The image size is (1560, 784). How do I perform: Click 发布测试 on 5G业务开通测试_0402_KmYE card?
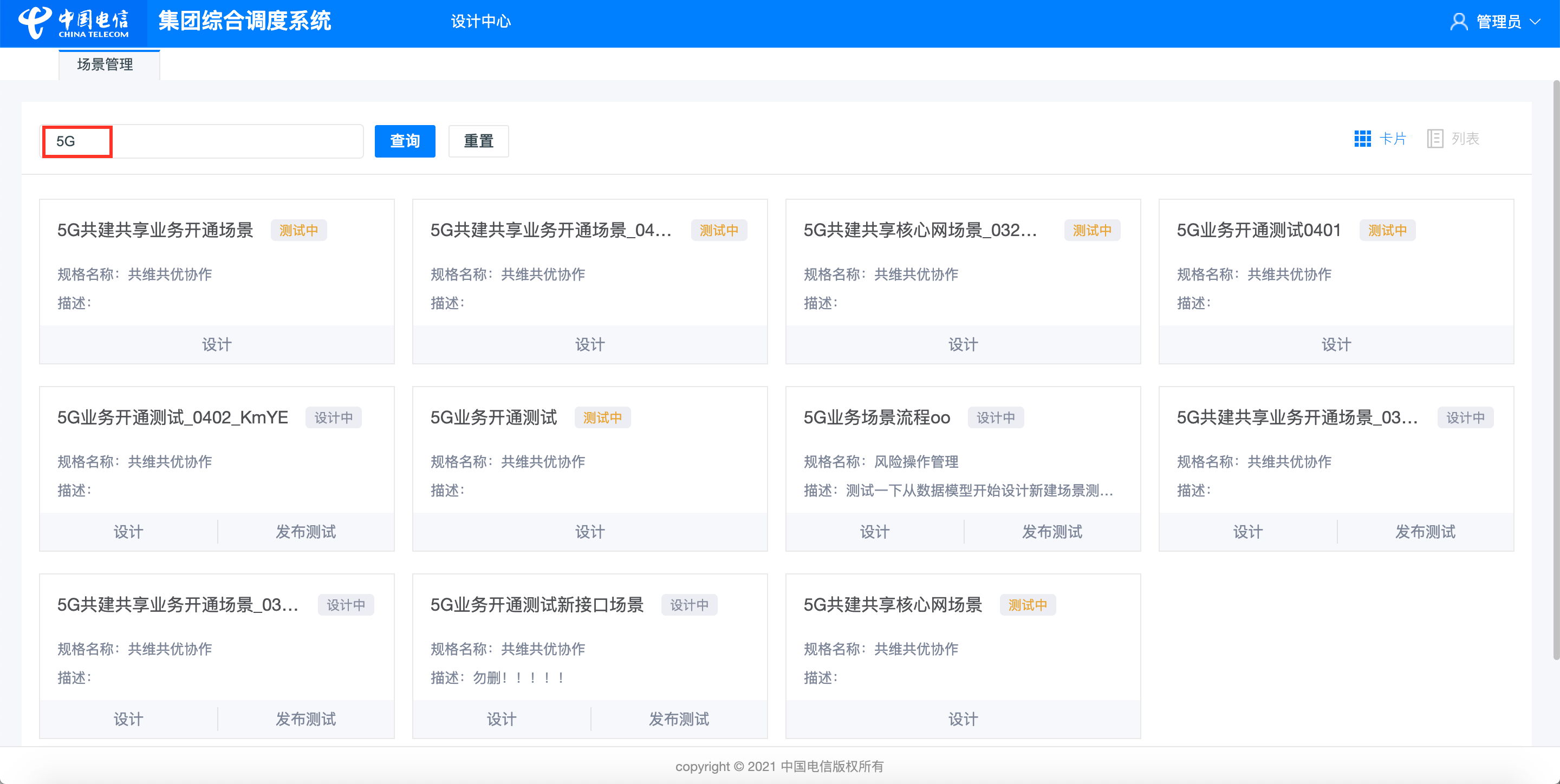coord(306,532)
